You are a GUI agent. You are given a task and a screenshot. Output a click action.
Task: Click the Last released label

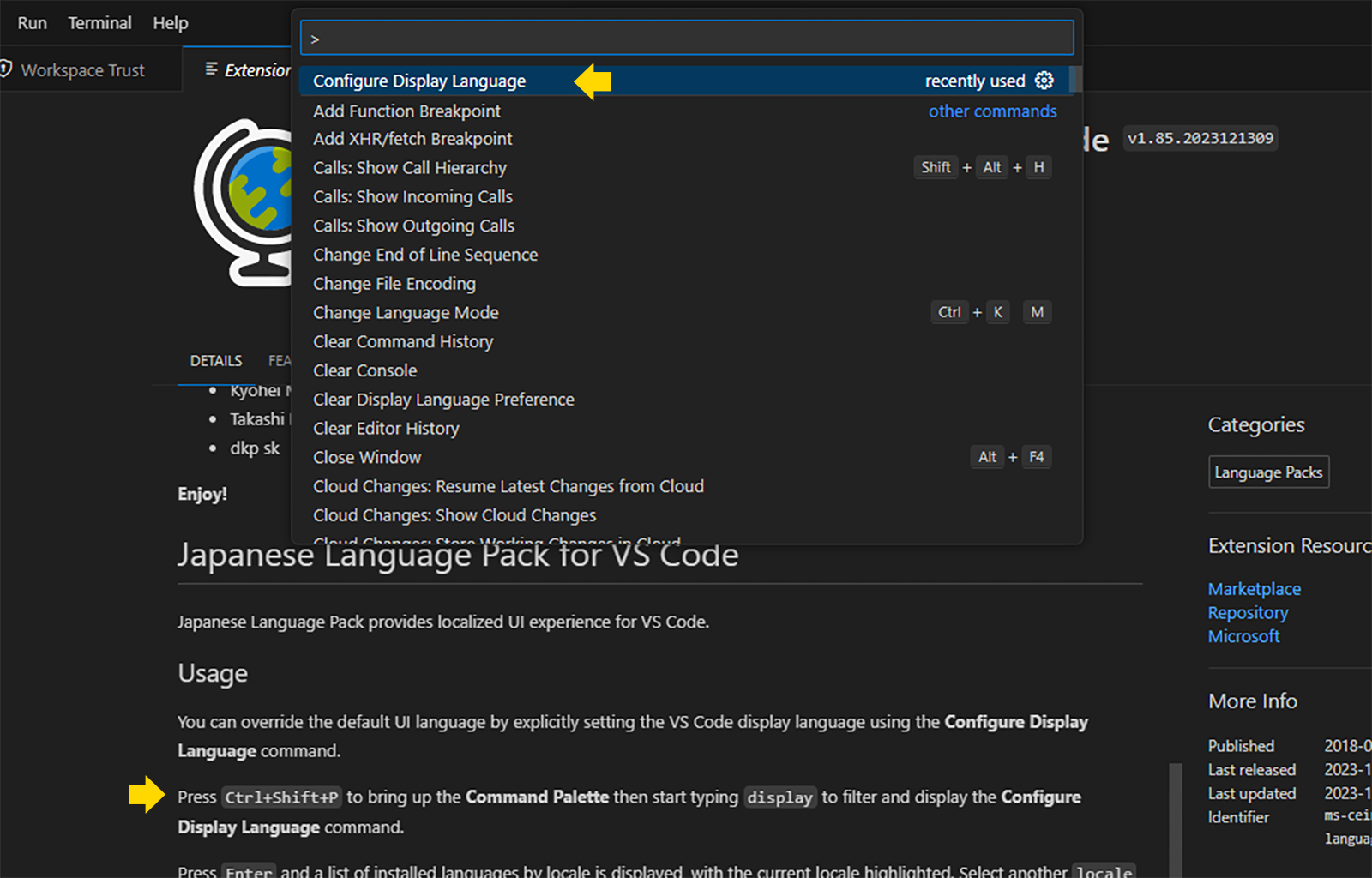pos(1252,770)
